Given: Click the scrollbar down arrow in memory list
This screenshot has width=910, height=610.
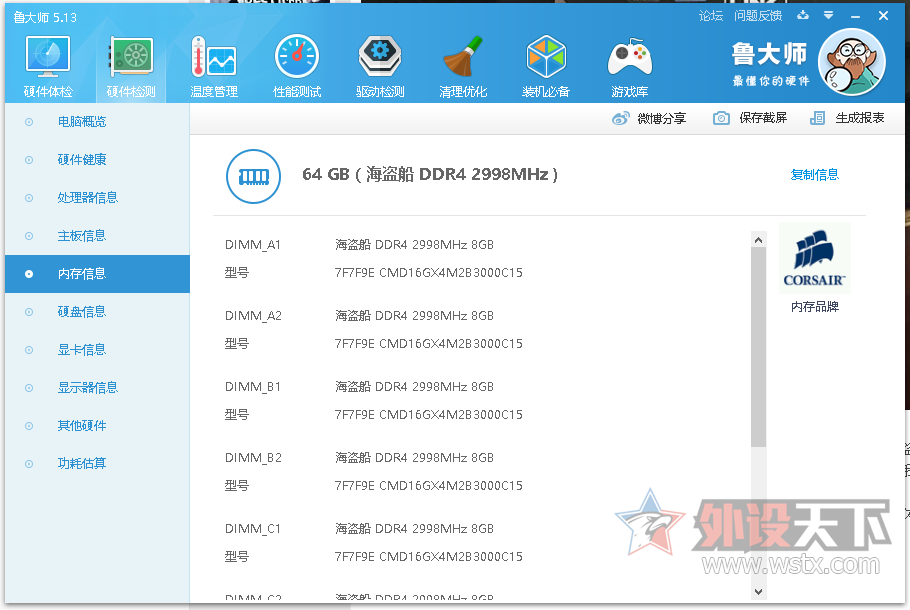Looking at the screenshot, I should tap(757, 592).
